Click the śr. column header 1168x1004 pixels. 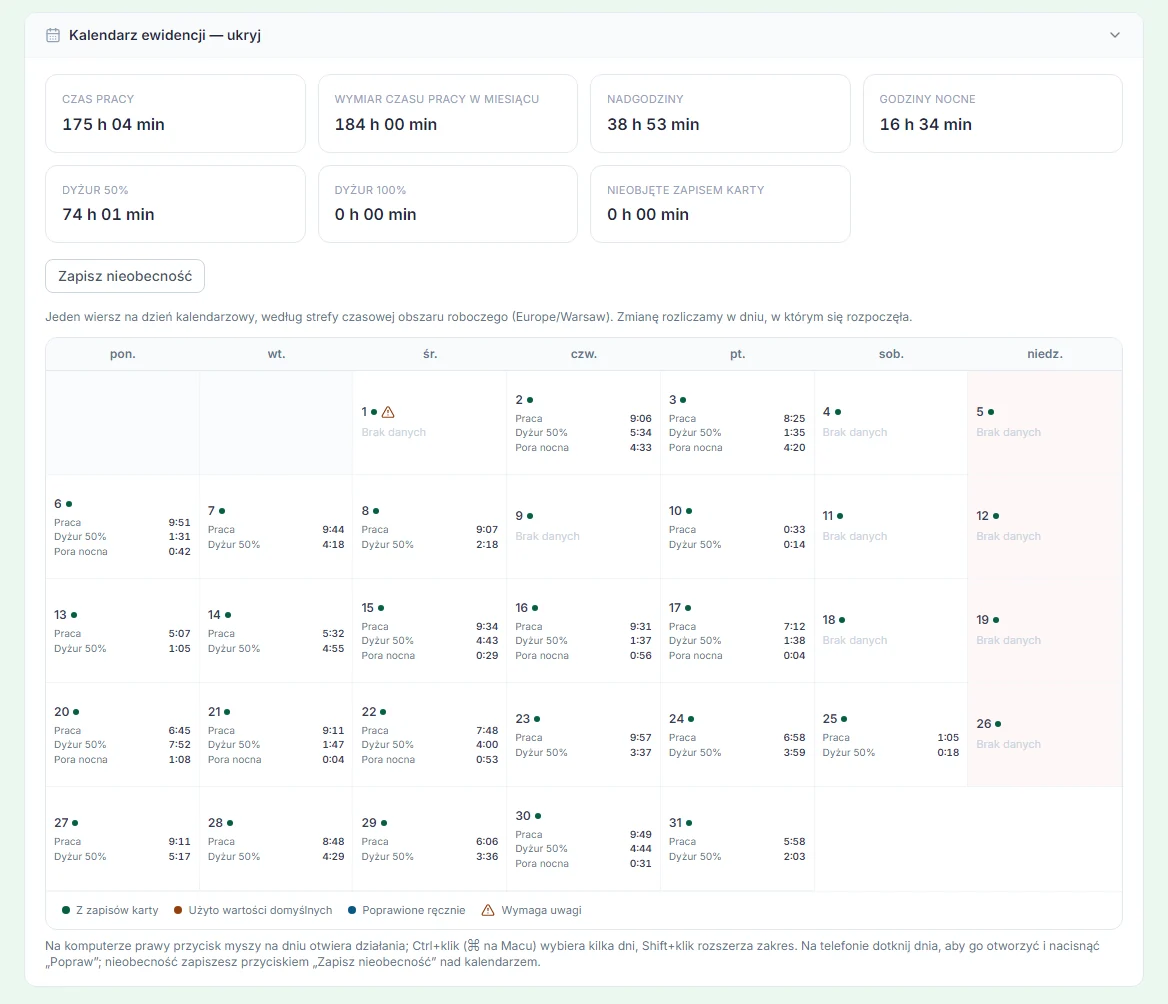coord(430,354)
